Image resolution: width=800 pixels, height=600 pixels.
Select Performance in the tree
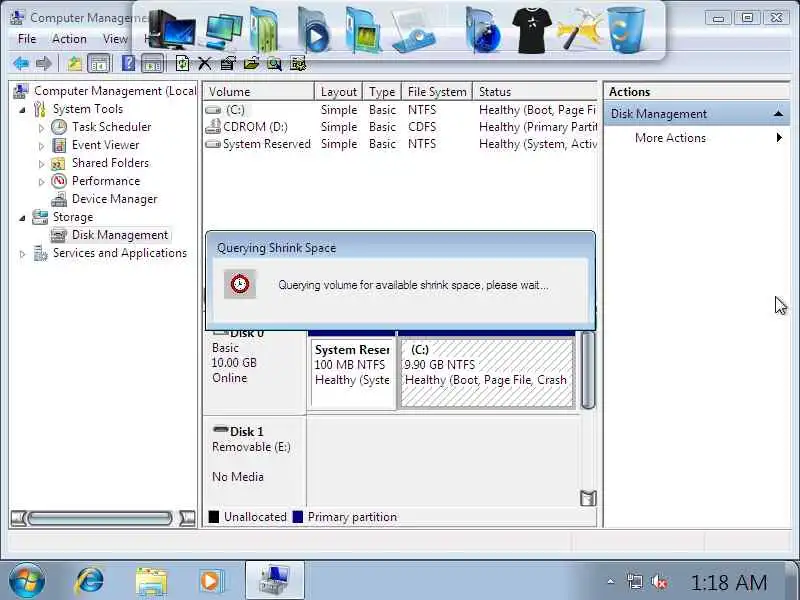pos(106,181)
